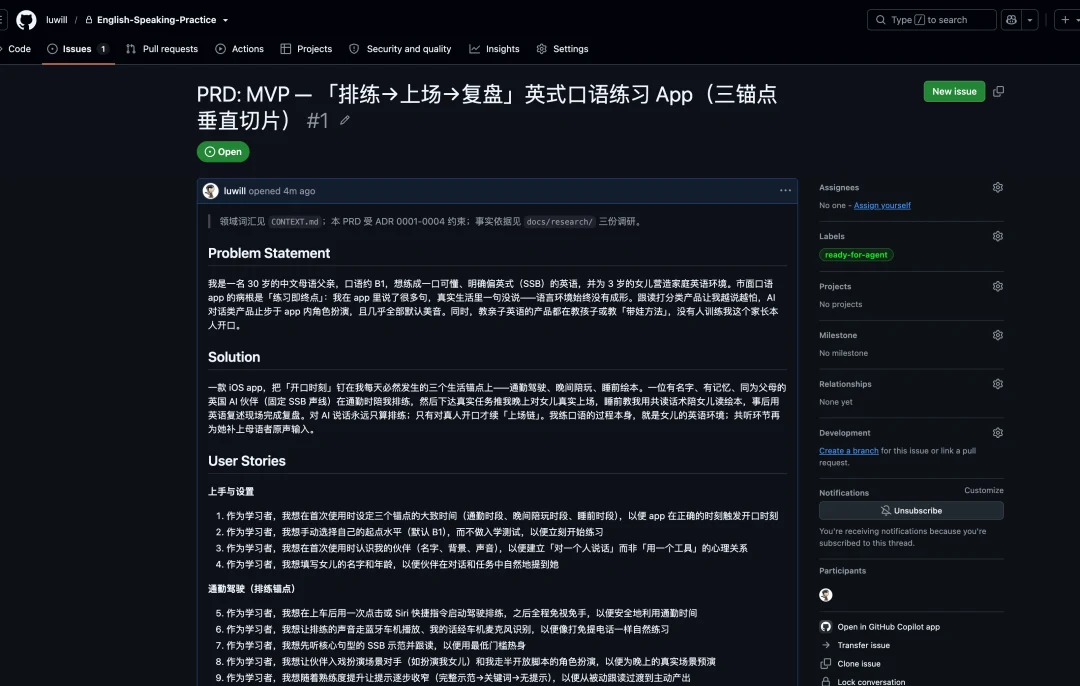Click the Assign yourself link

tap(882, 205)
